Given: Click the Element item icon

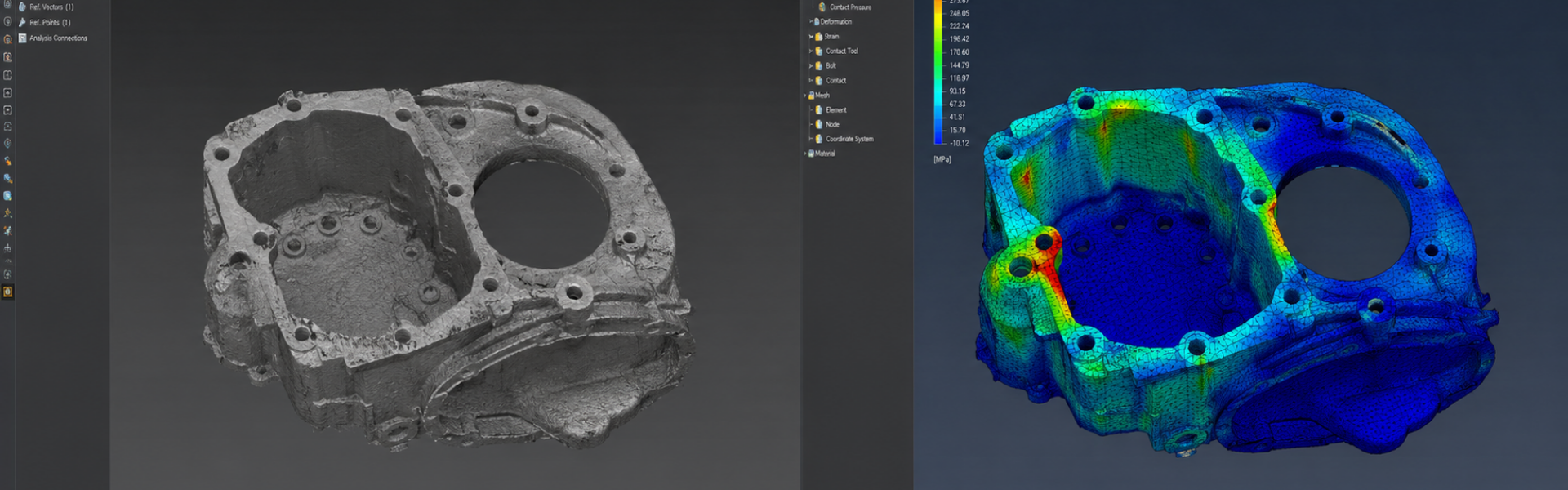Looking at the screenshot, I should pyautogui.click(x=819, y=109).
